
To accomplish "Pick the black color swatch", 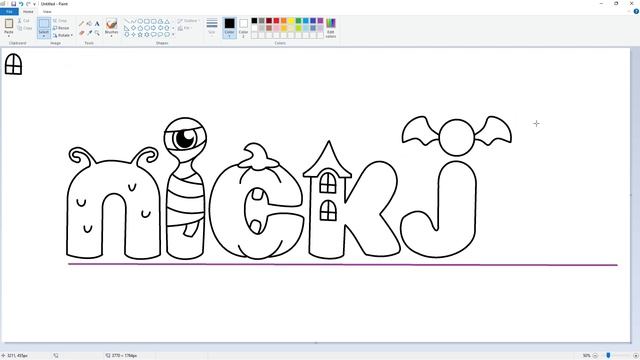I will click(254, 21).
